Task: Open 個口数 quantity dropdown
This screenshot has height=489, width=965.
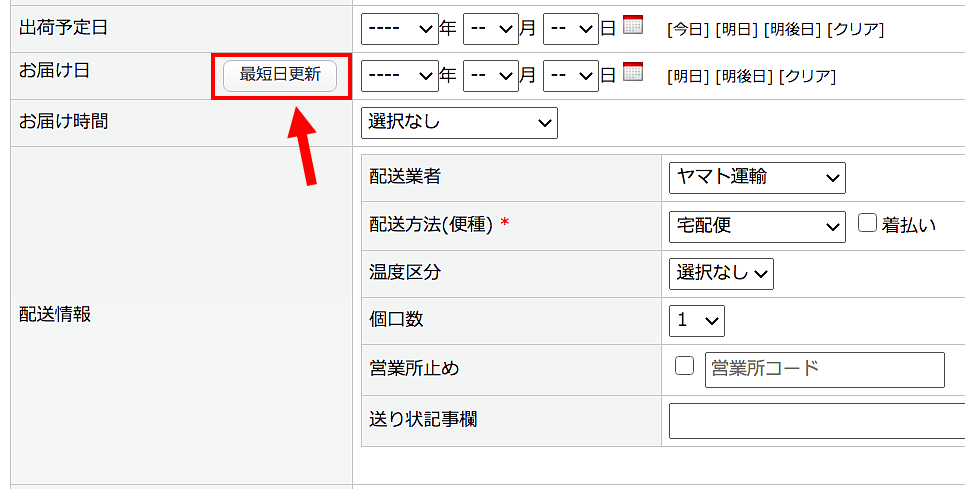Action: [x=697, y=321]
